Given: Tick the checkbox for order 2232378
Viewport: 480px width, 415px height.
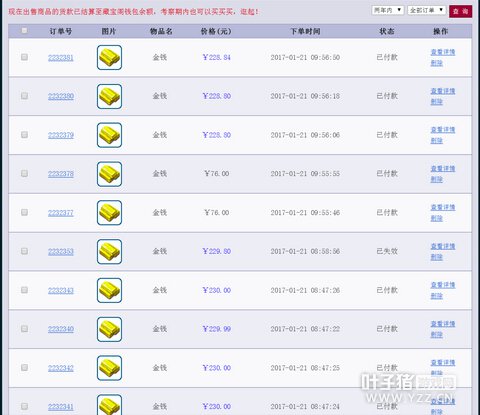Looking at the screenshot, I should coord(24,173).
